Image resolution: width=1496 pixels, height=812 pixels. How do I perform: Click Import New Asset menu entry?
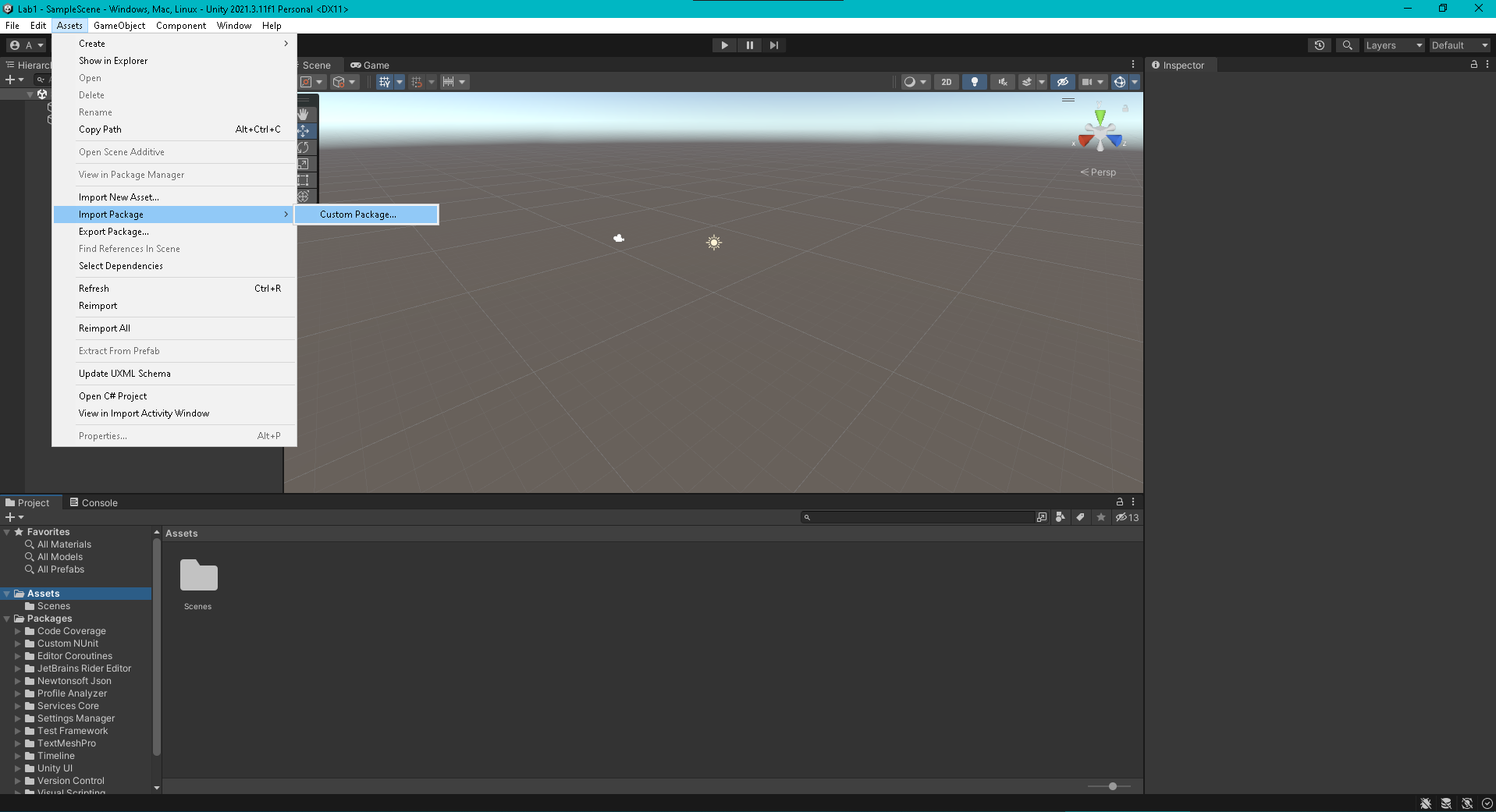click(175, 197)
